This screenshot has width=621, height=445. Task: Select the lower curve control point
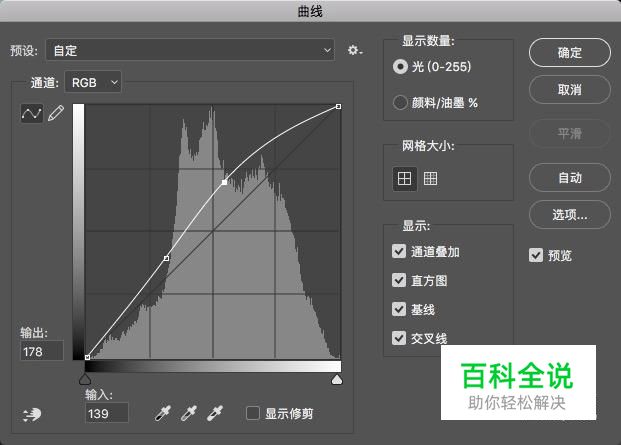[167, 258]
